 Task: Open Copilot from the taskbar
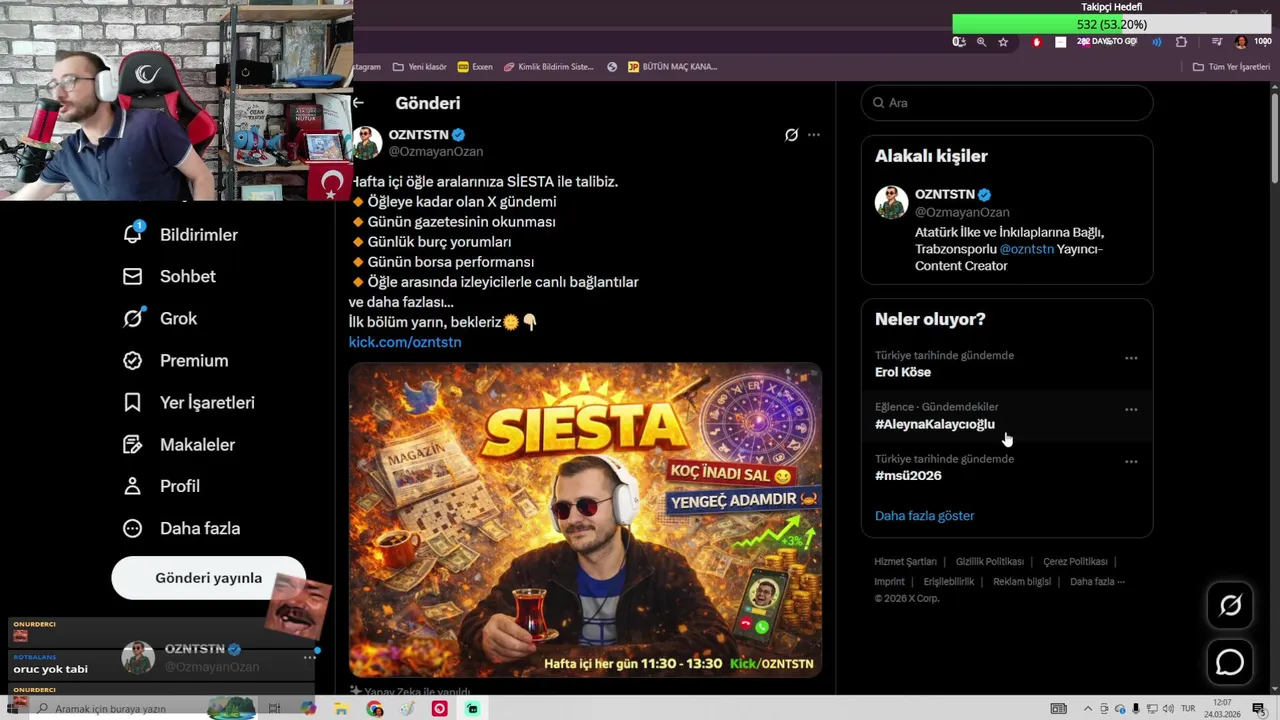(307, 709)
